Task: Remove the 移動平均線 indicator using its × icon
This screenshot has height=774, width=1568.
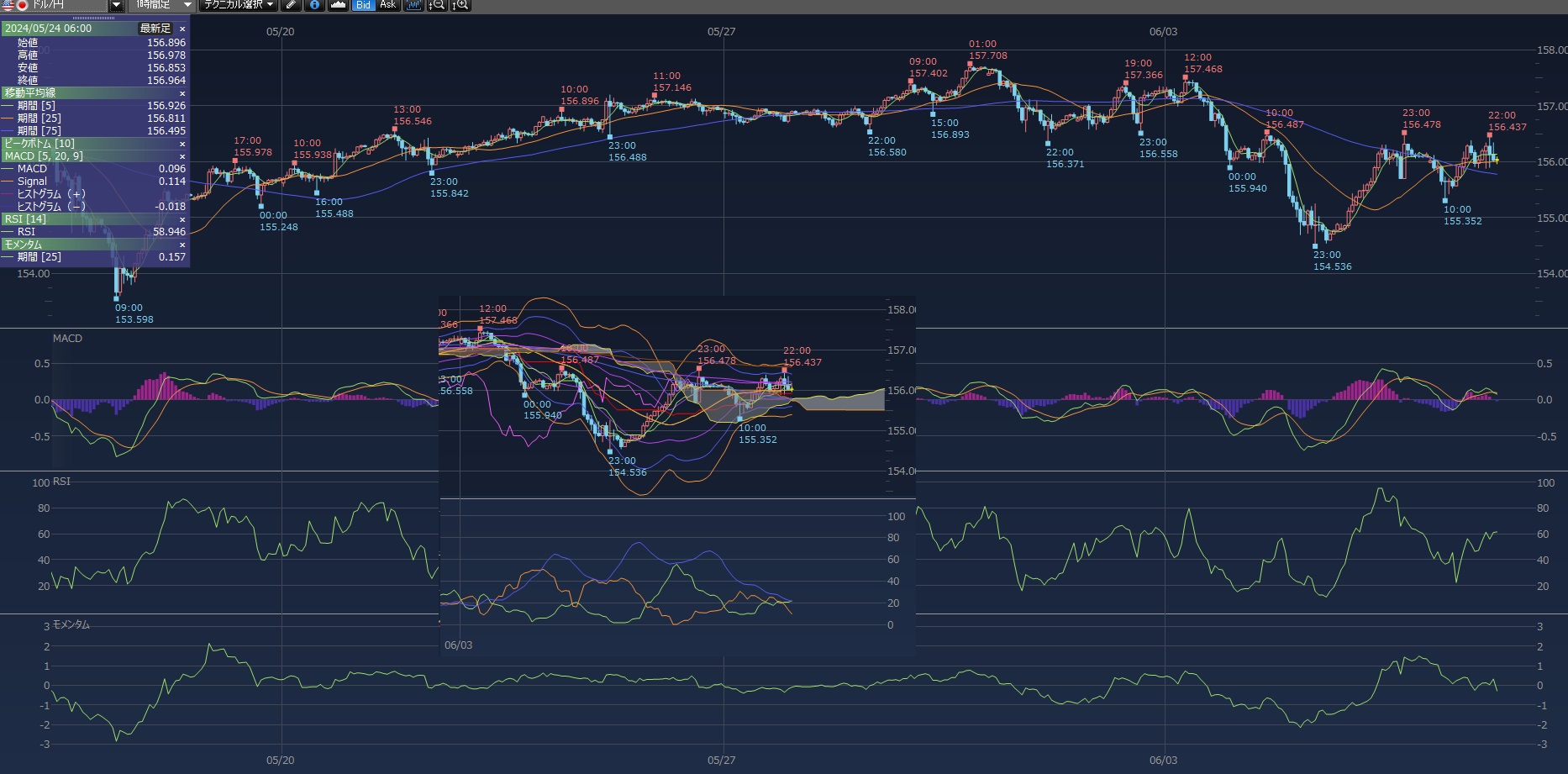Action: pyautogui.click(x=182, y=93)
